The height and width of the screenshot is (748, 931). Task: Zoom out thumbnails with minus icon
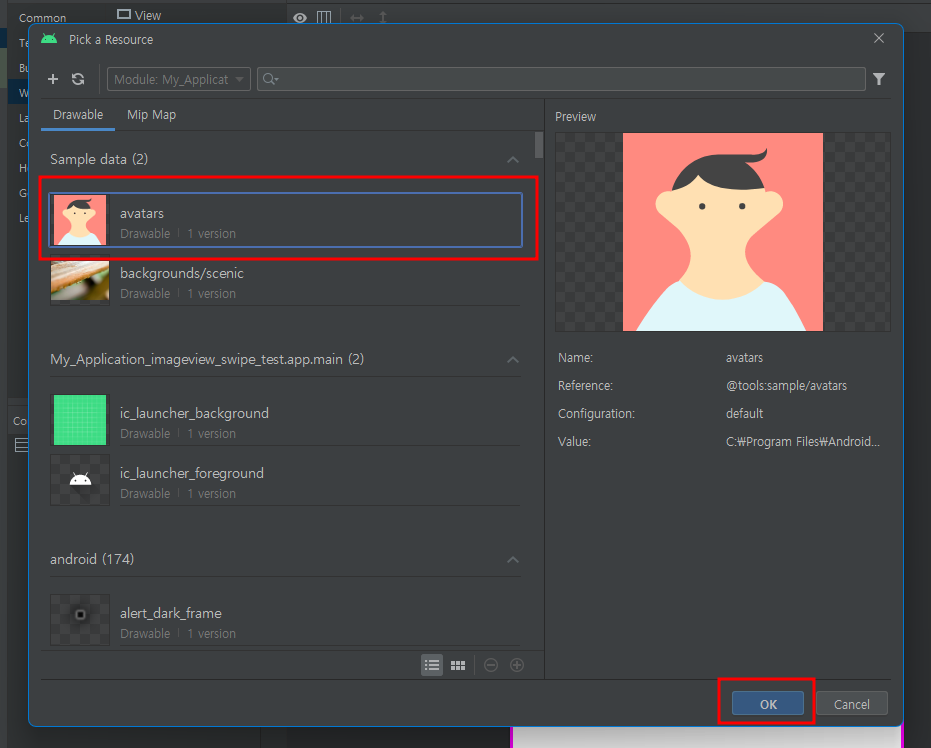tap(491, 665)
